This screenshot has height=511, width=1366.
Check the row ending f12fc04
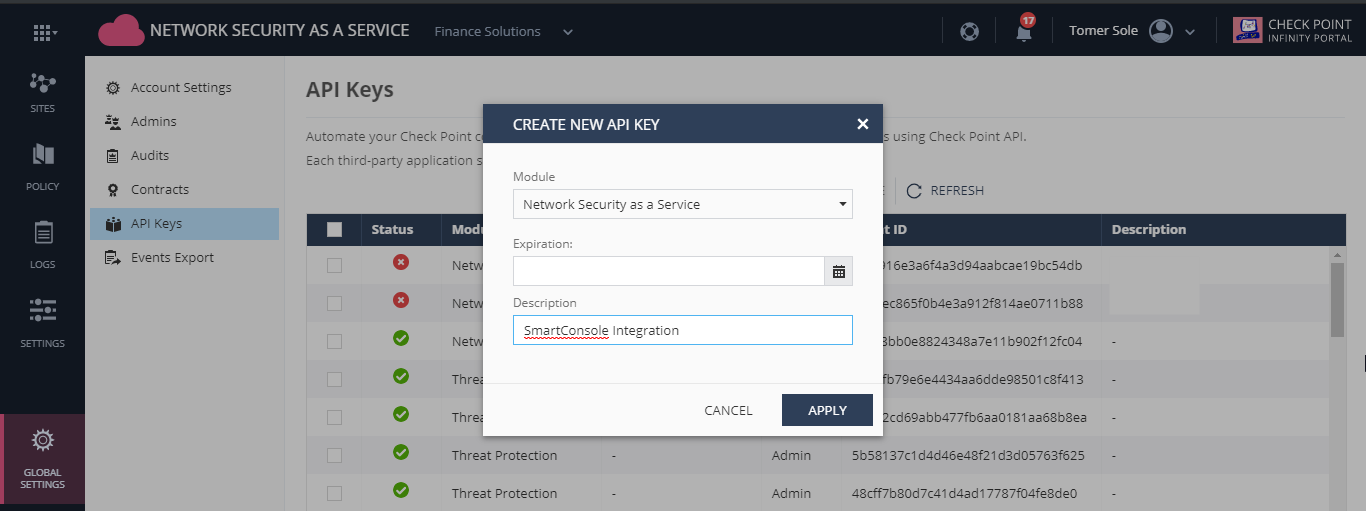tap(334, 341)
